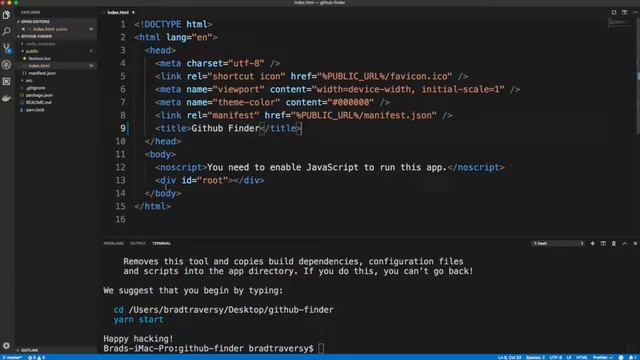Expand the node_modules folder
The width and height of the screenshot is (640, 360).
tap(40, 44)
